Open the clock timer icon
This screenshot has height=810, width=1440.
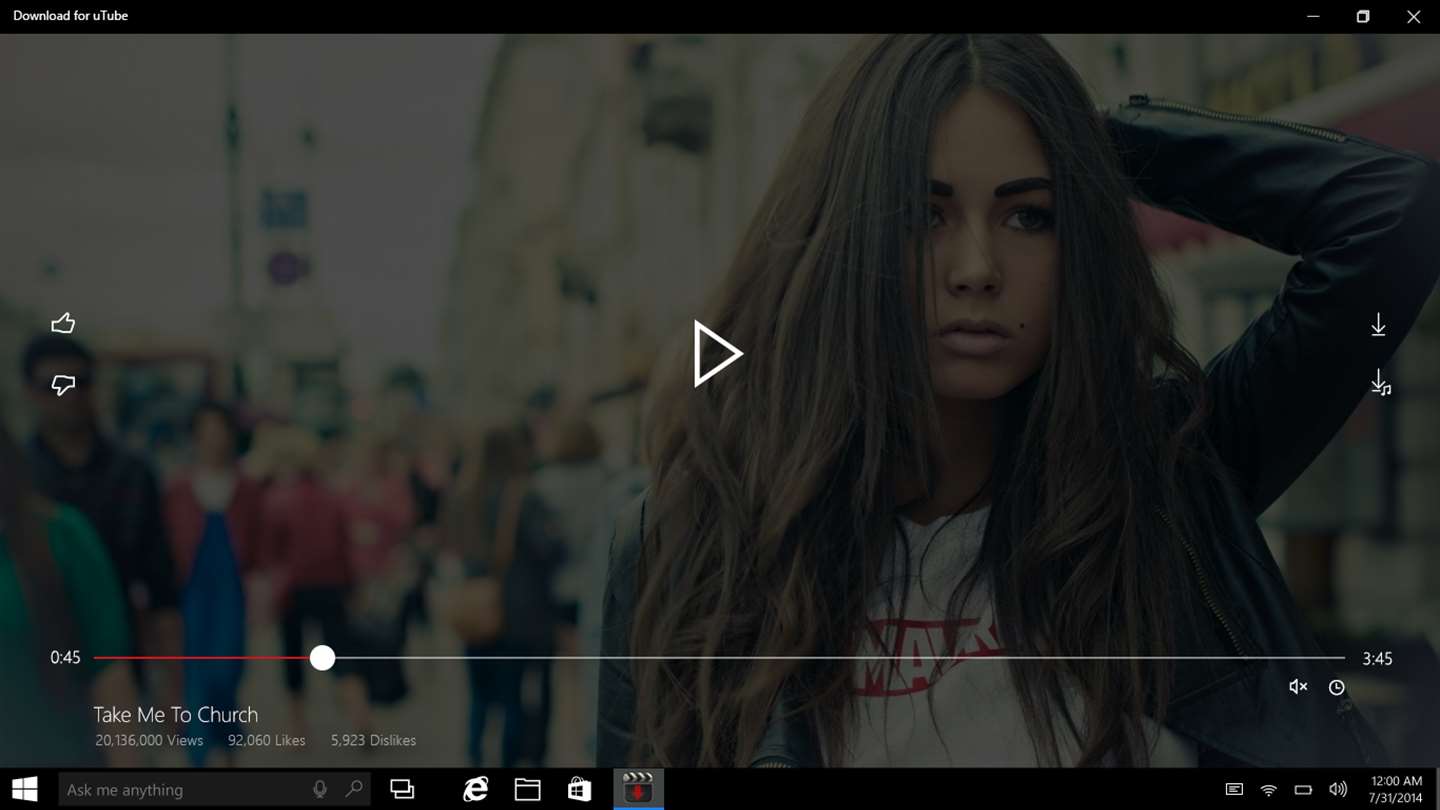pyautogui.click(x=1336, y=687)
